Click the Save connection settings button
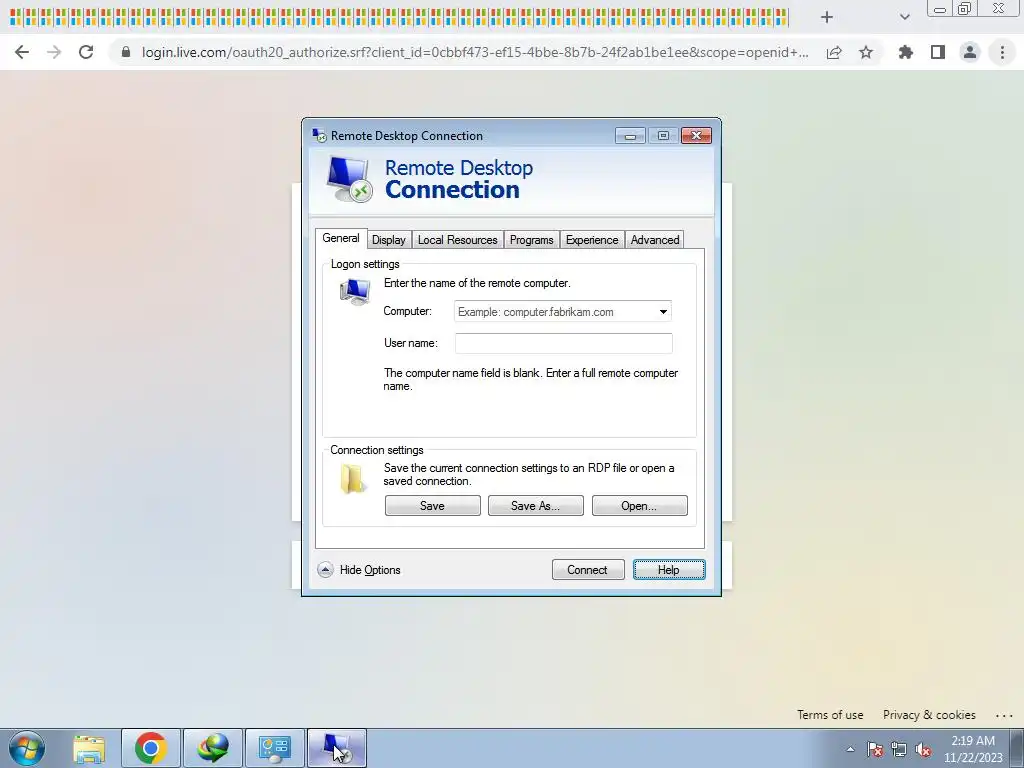 point(432,505)
